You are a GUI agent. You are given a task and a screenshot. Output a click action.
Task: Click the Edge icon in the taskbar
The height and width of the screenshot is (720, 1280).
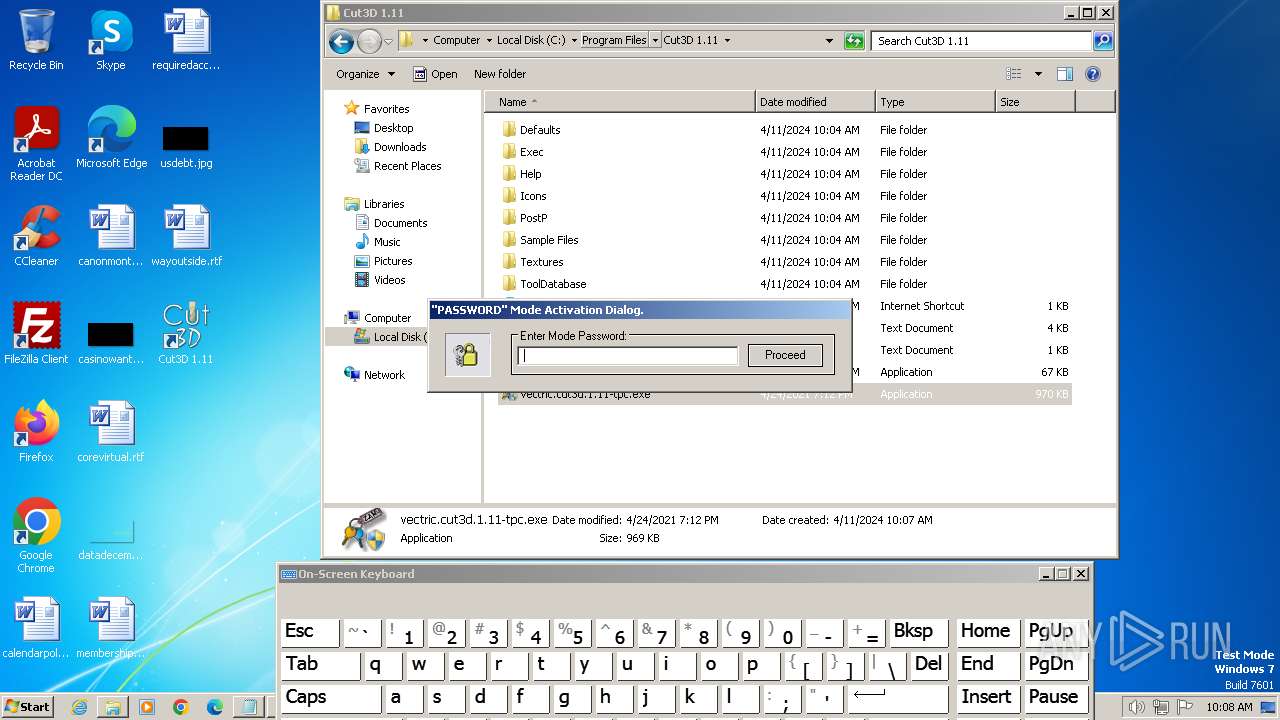pyautogui.click(x=215, y=707)
